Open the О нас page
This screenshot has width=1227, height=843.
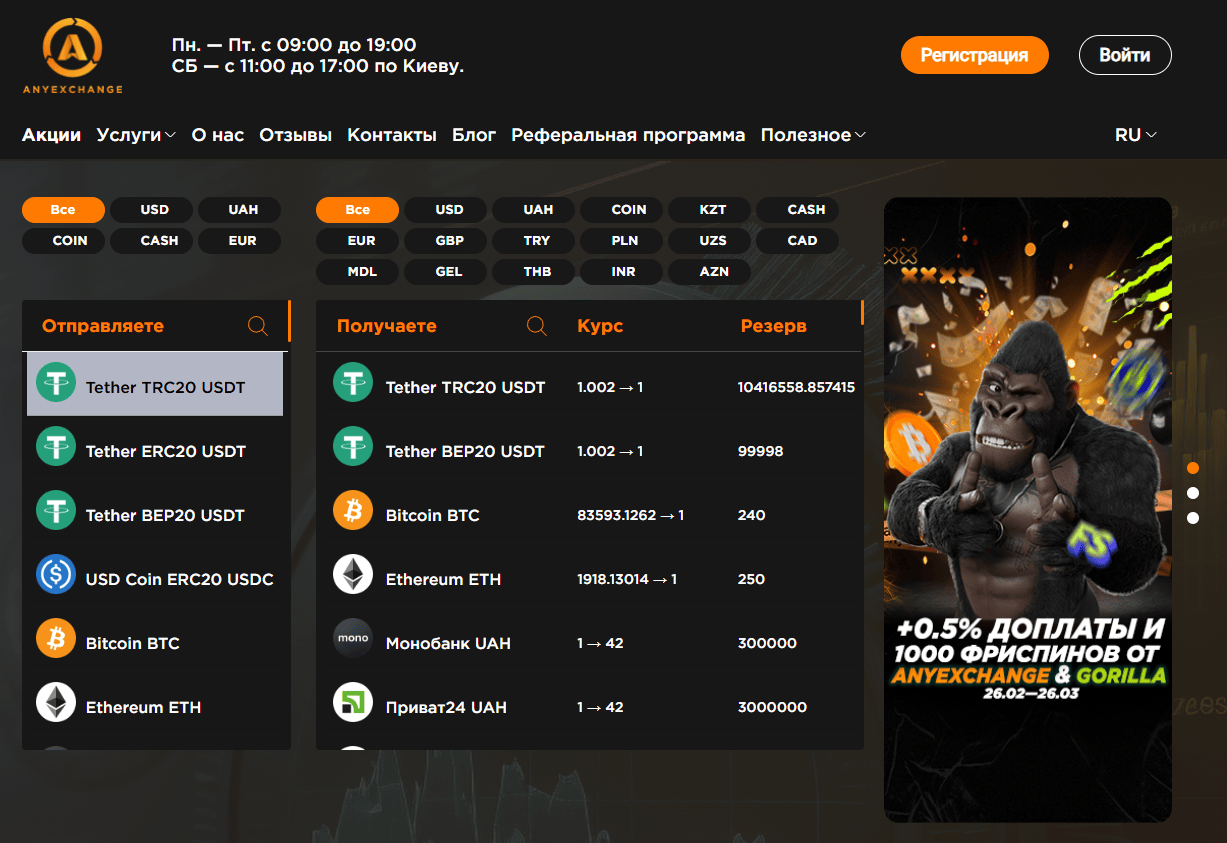218,135
